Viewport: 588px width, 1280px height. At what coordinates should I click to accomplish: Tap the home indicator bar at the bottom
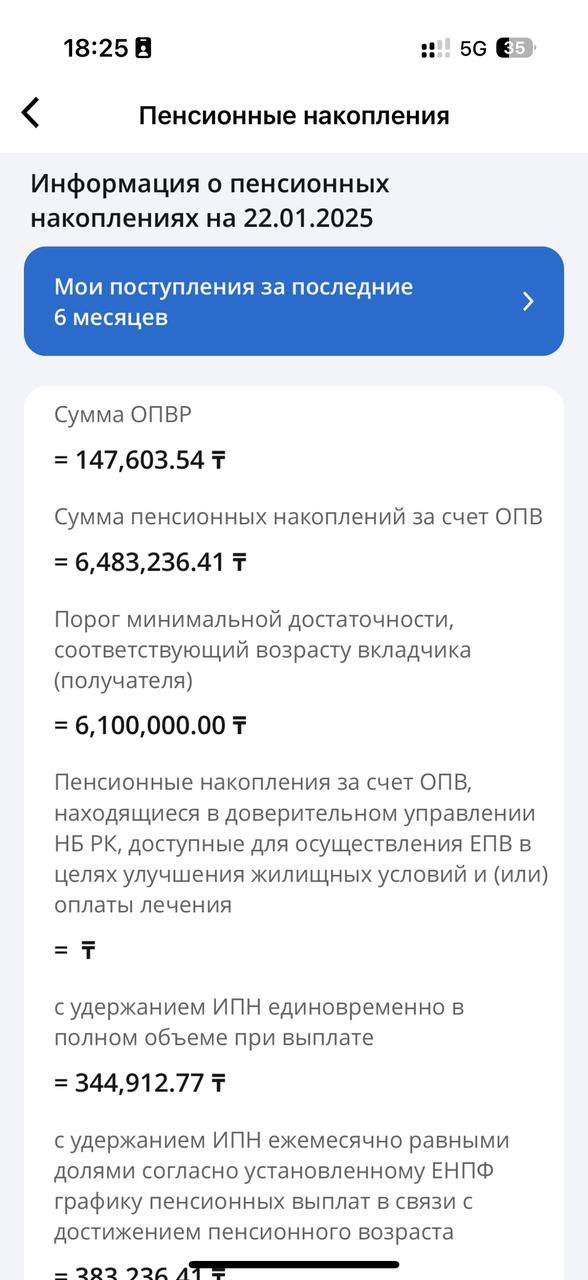294,1264
